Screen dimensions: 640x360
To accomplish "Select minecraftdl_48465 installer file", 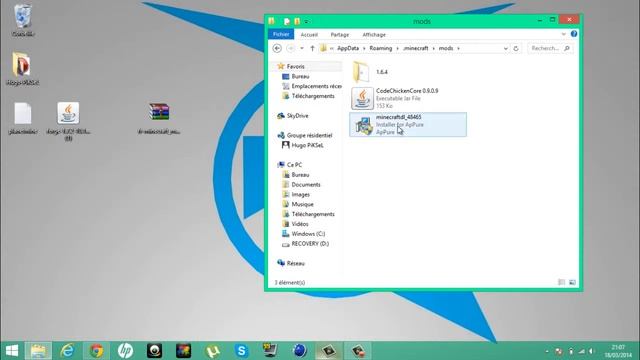I will click(x=408, y=124).
